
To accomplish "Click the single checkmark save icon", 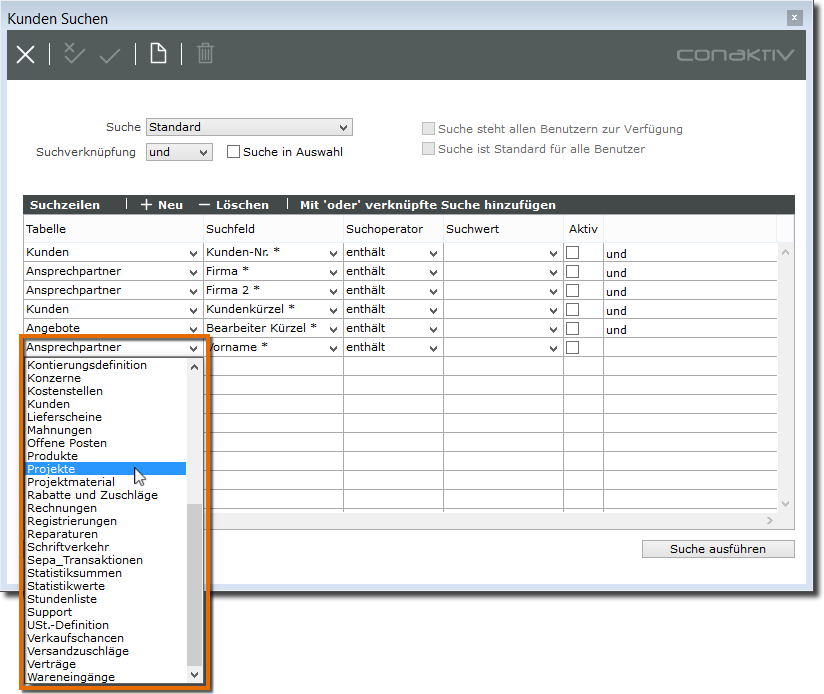I will tap(110, 55).
